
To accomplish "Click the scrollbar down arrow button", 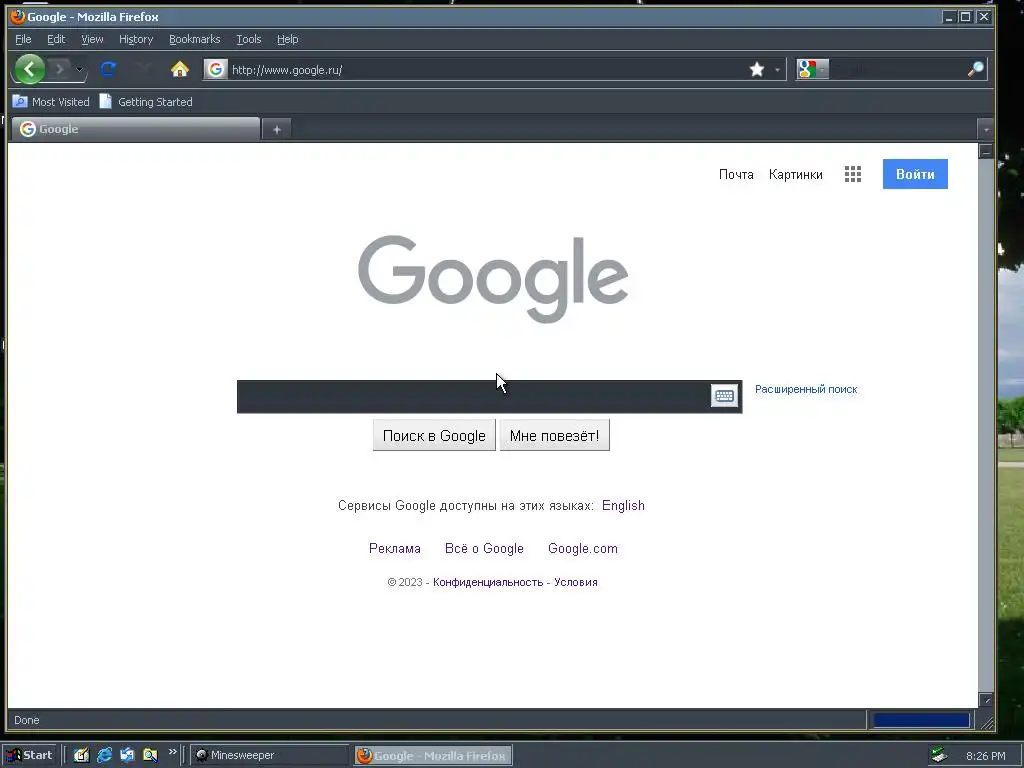I will (x=986, y=700).
